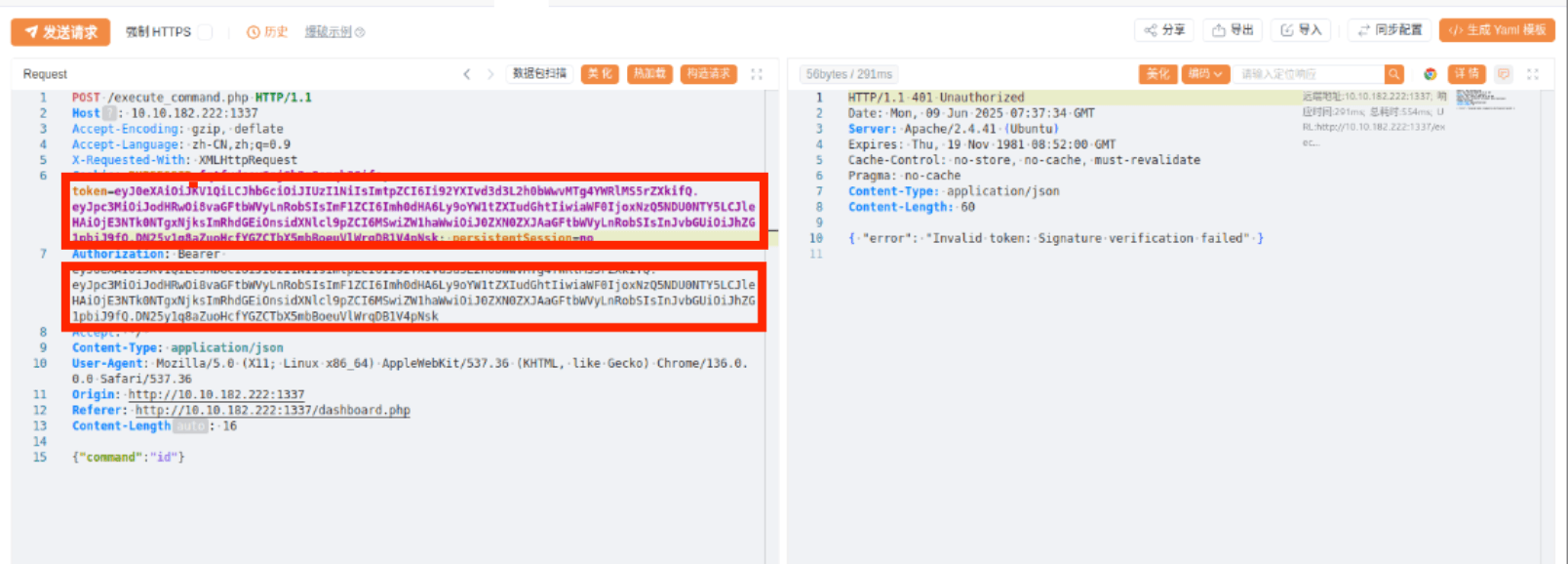The height and width of the screenshot is (564, 1568).
Task: Open 构造请求 construct request option
Action: [708, 74]
